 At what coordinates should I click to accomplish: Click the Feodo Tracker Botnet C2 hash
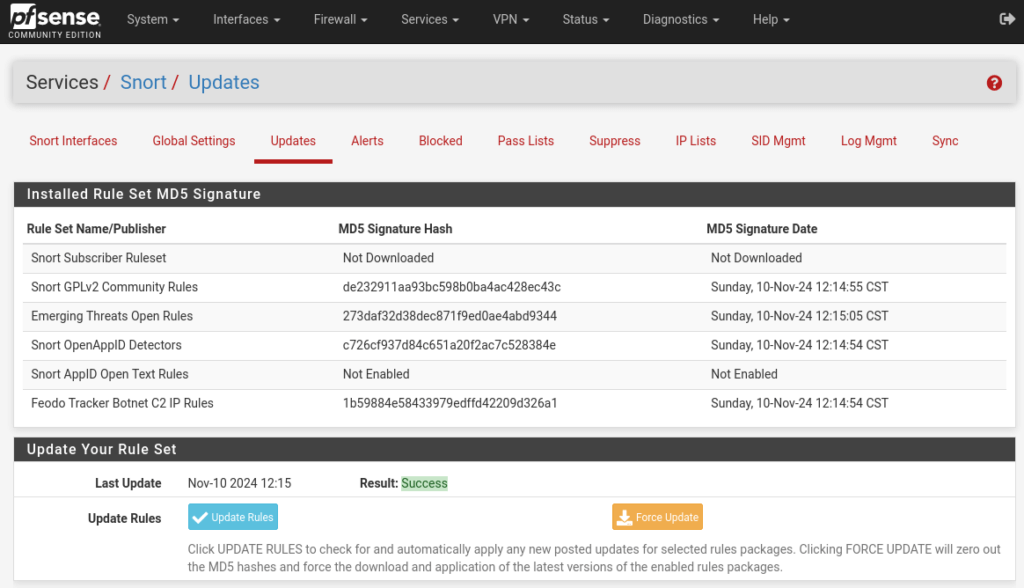(x=450, y=403)
